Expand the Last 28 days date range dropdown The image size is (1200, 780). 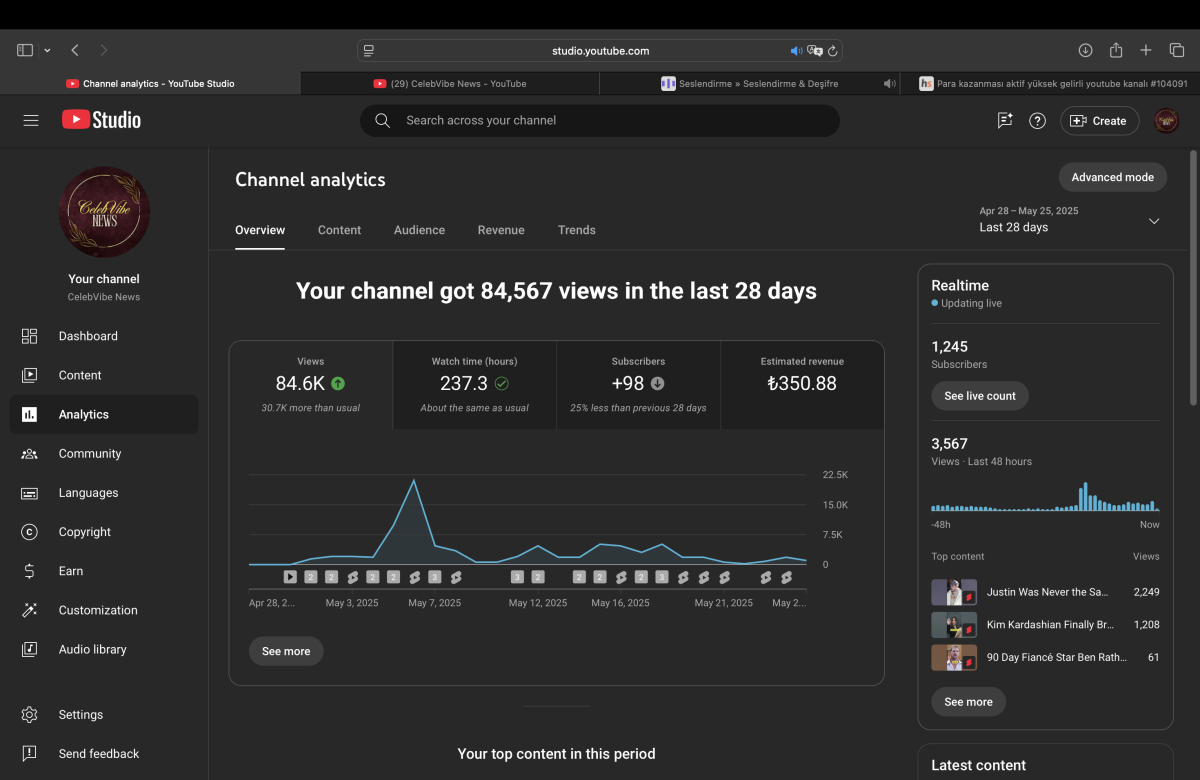pos(1070,220)
